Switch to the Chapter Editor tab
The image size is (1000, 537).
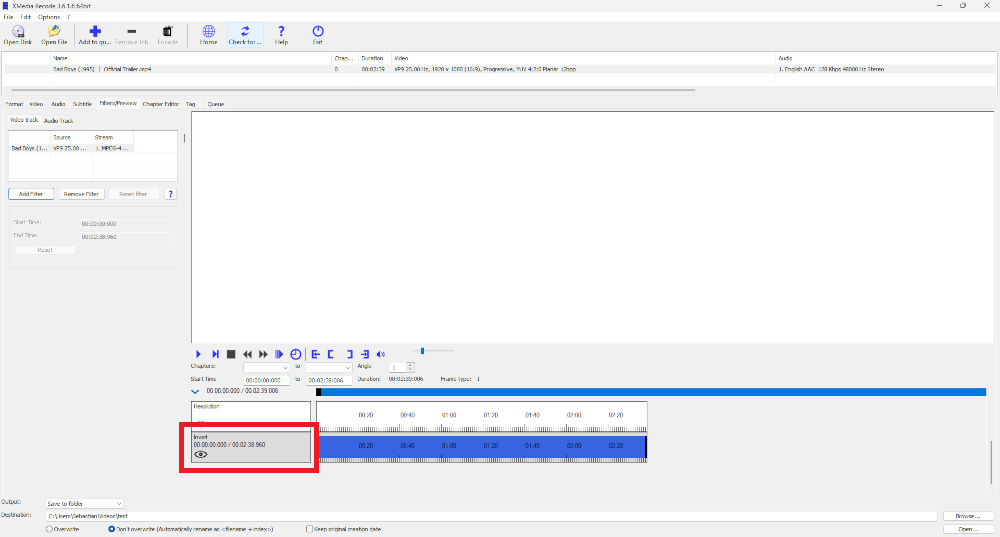pyautogui.click(x=160, y=104)
